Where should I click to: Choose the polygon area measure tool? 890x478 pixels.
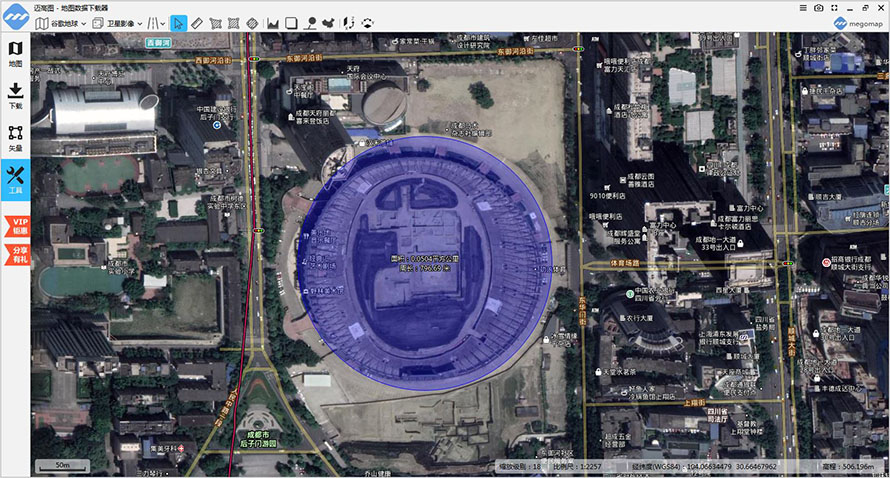pos(215,23)
